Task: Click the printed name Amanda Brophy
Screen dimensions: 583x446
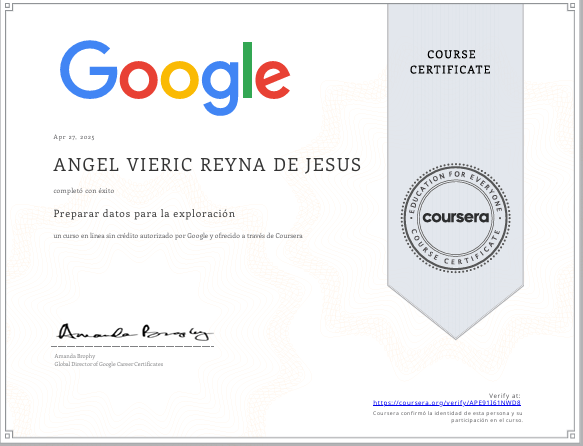Action: click(x=75, y=356)
